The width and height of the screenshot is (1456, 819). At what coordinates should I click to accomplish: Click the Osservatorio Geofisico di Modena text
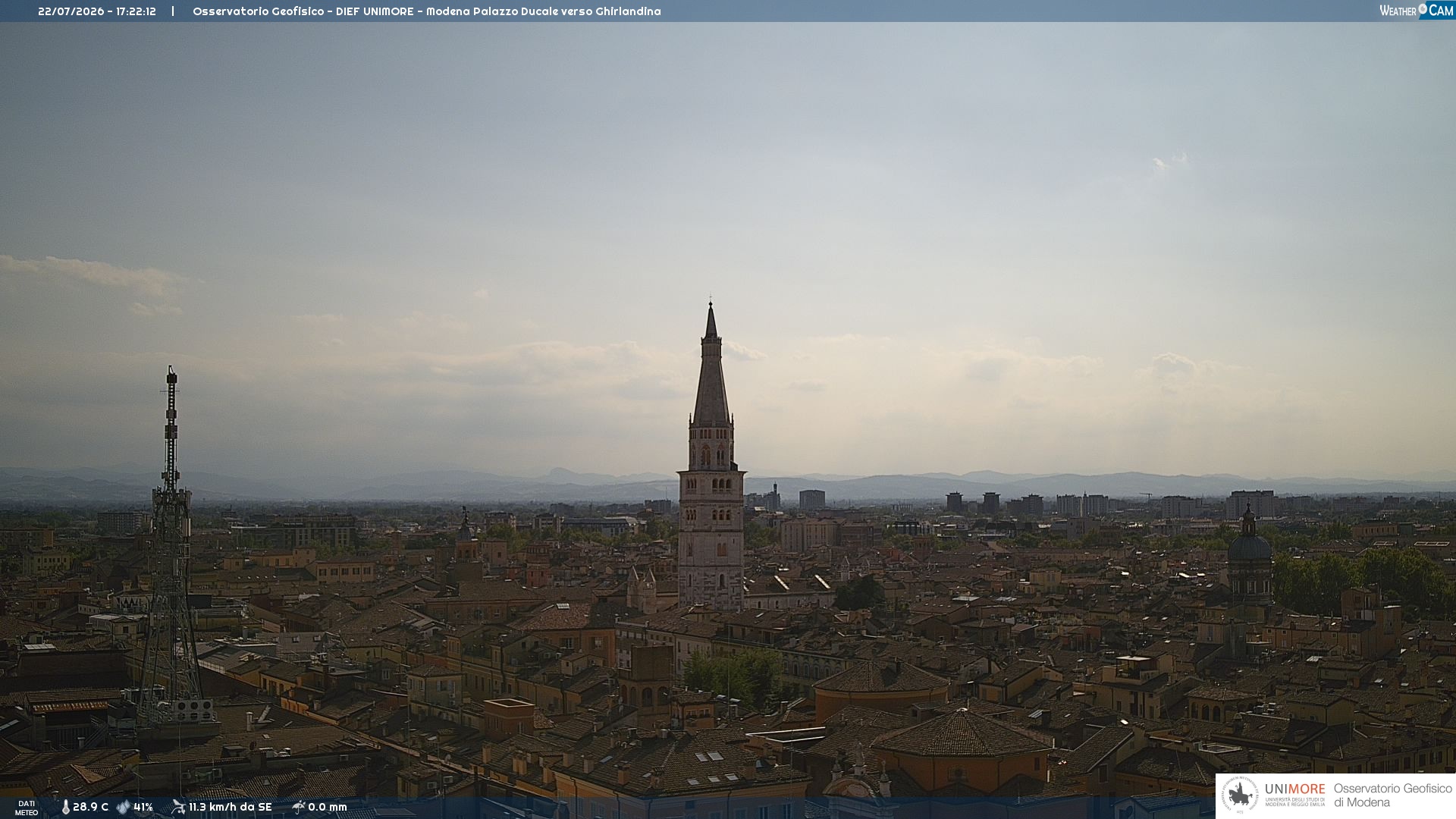(1392, 795)
